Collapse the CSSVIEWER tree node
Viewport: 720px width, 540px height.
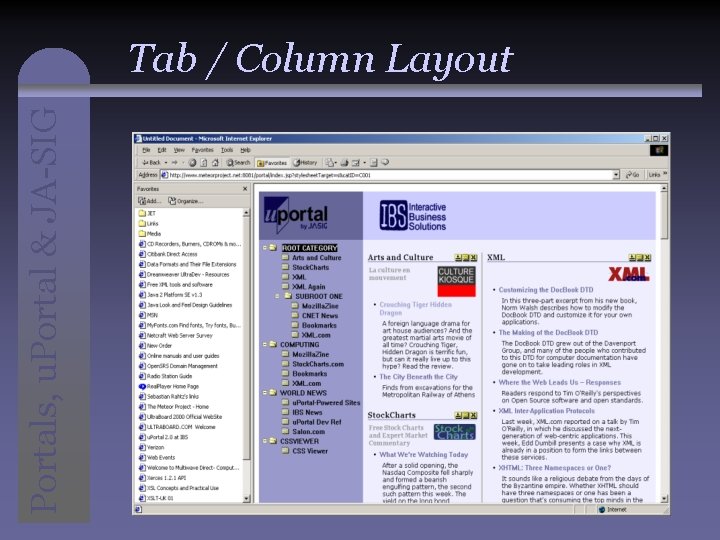265,441
